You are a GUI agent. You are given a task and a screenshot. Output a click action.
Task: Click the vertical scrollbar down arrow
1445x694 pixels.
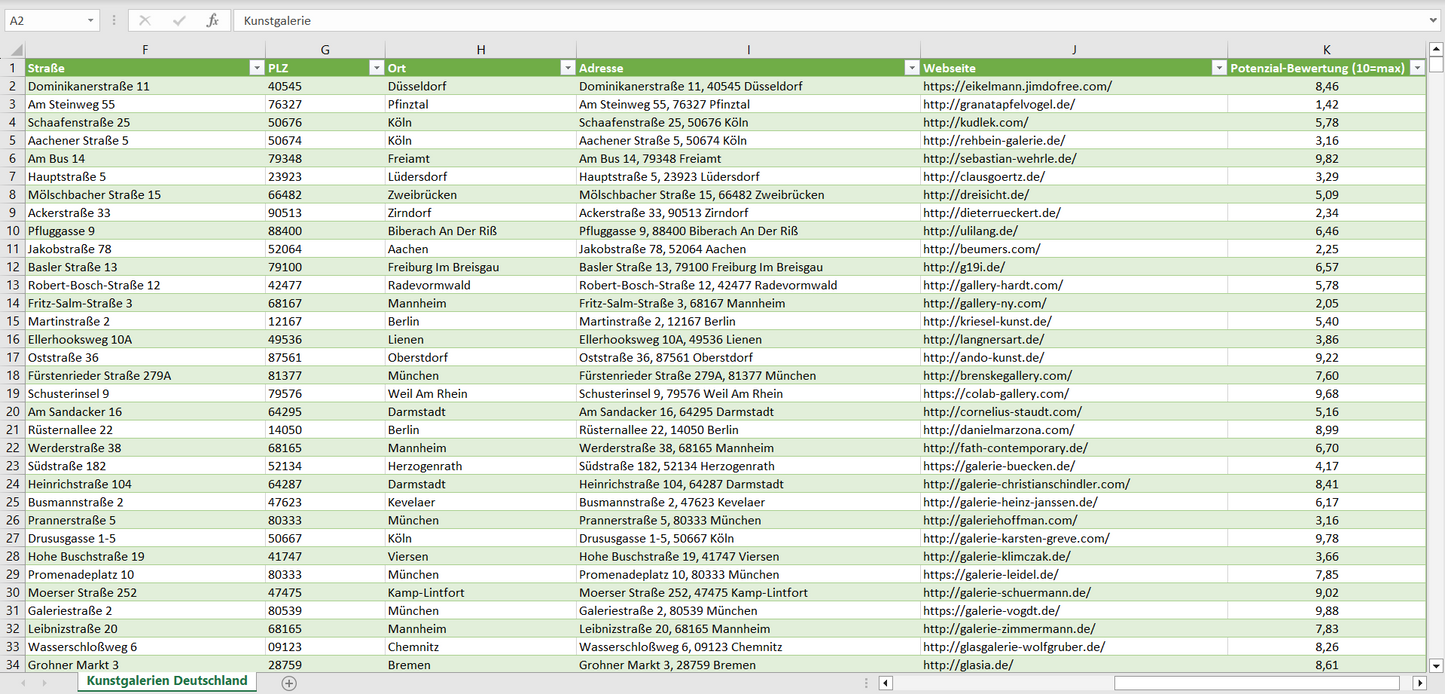(x=1436, y=665)
